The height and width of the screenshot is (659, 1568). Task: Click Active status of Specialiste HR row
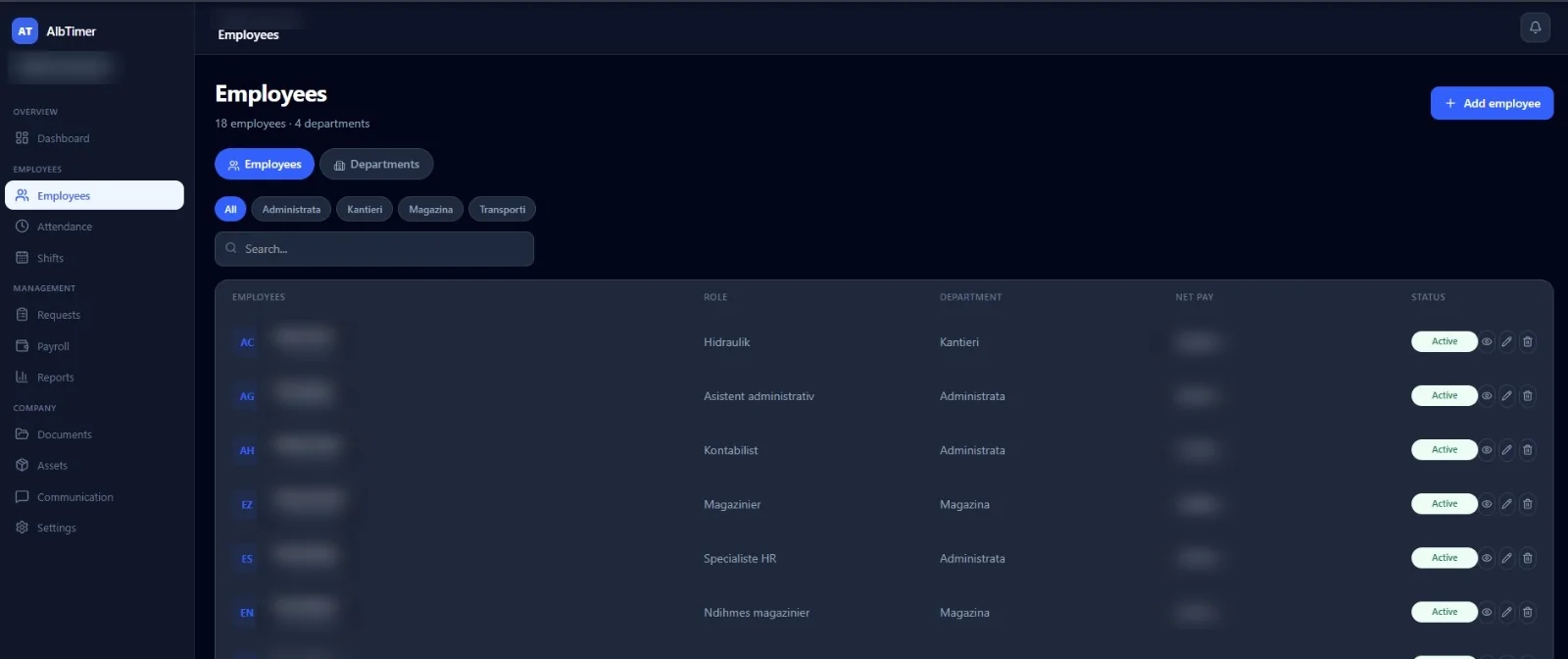pos(1445,558)
